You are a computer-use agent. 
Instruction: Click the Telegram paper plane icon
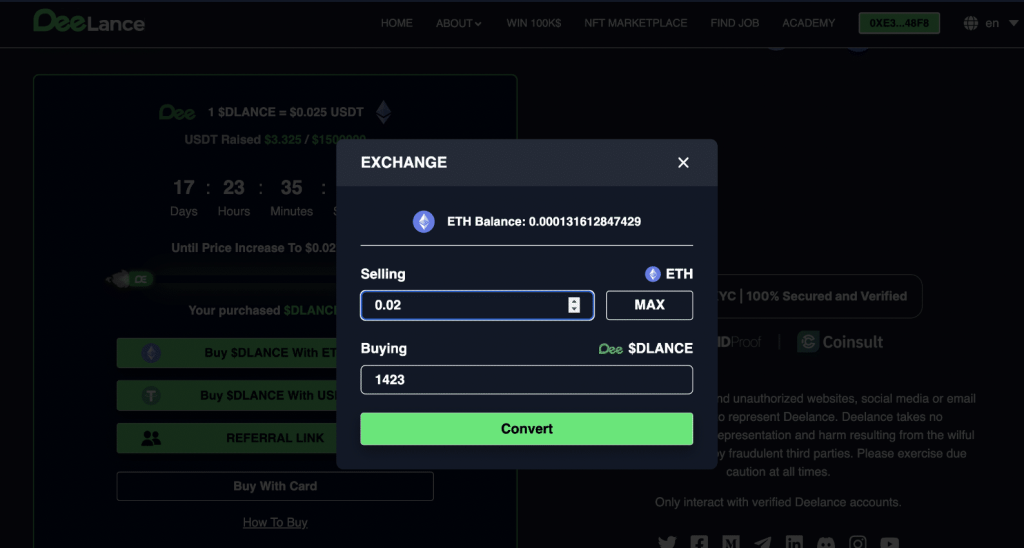(763, 543)
